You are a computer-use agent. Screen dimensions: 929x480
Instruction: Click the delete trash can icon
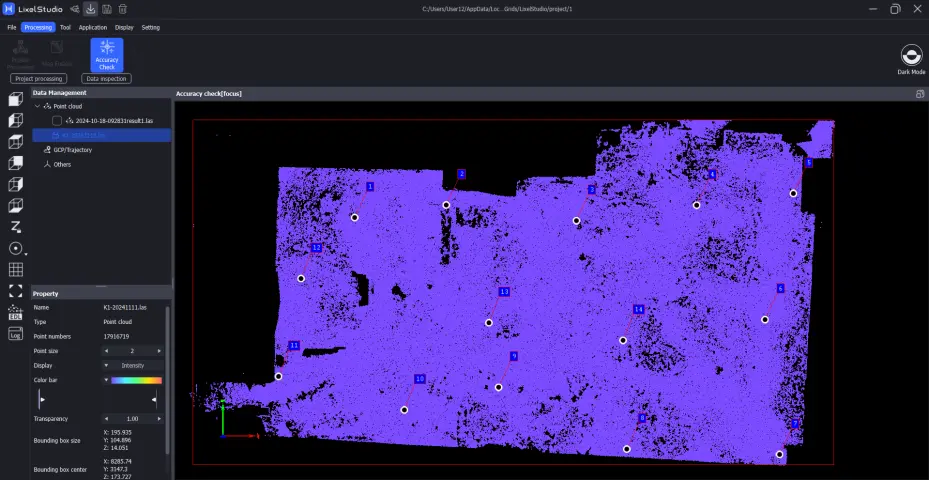coord(123,9)
